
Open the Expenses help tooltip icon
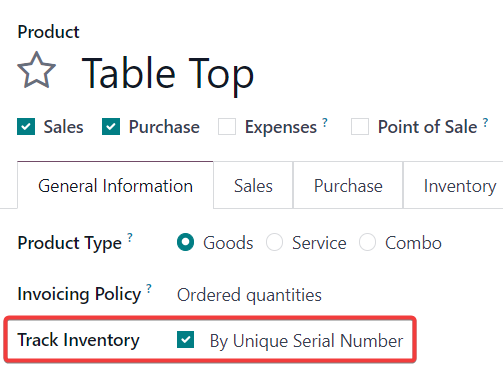click(x=325, y=122)
